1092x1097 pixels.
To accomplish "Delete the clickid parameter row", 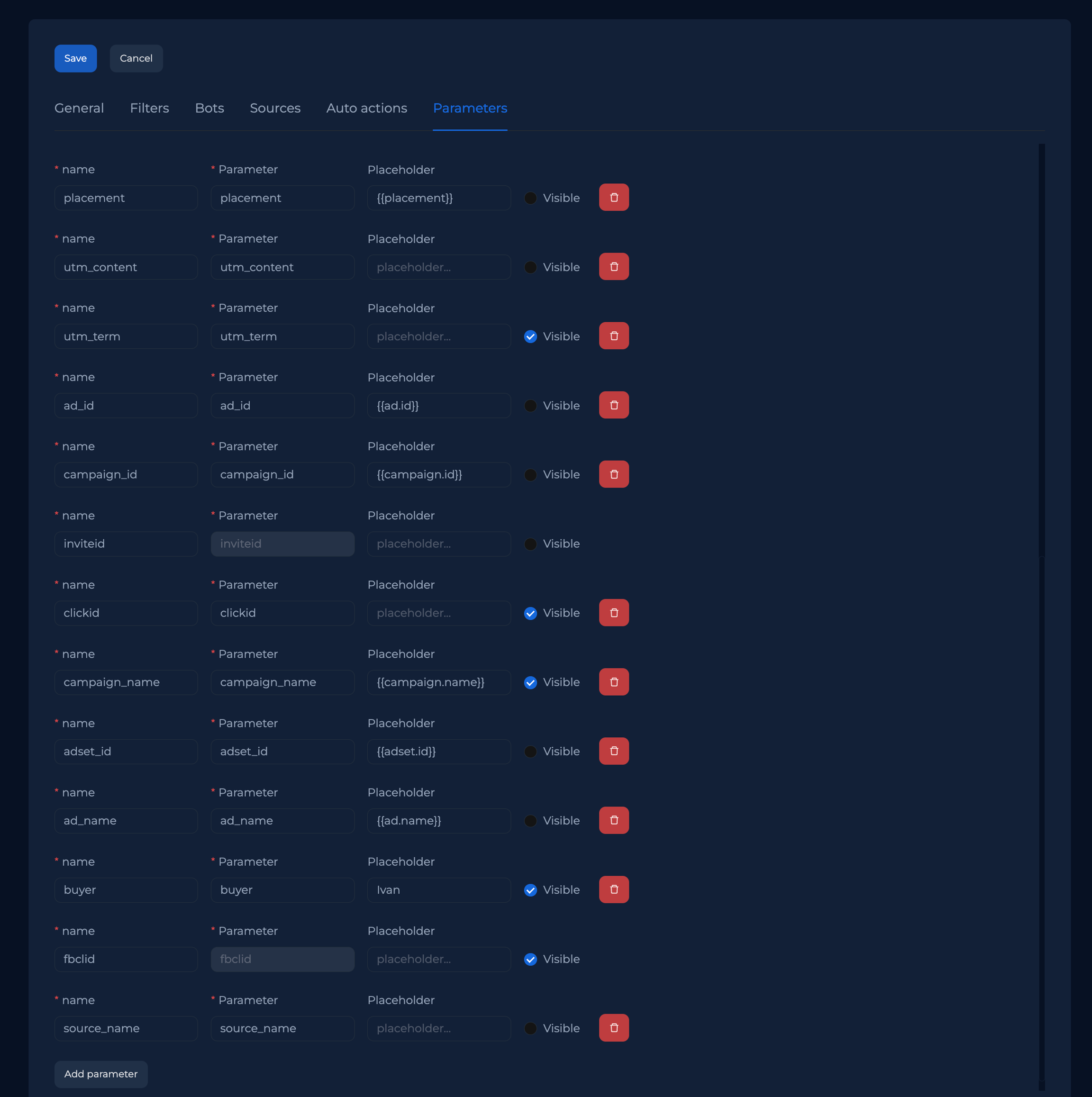I will pyautogui.click(x=613, y=613).
